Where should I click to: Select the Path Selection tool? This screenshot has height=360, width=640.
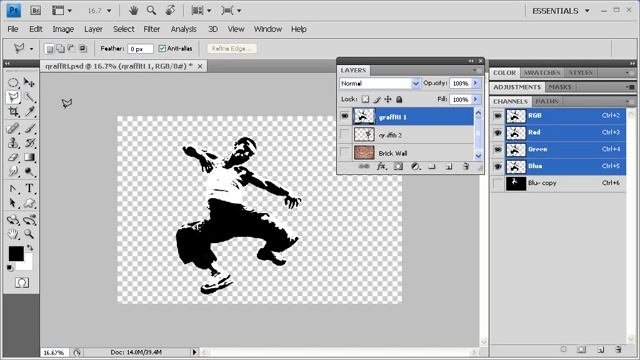13,203
